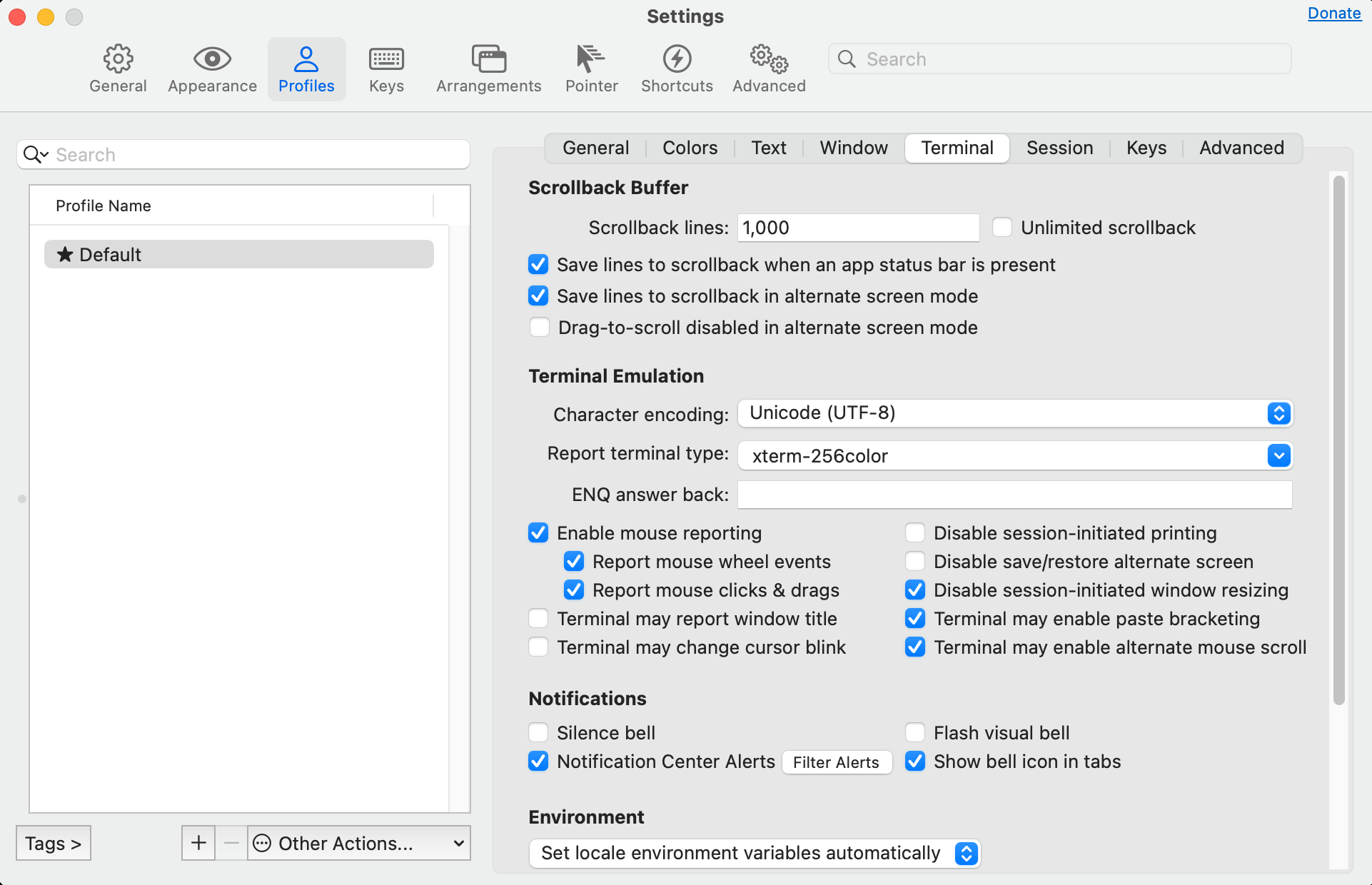Click the Scrollback lines input field

click(x=857, y=228)
